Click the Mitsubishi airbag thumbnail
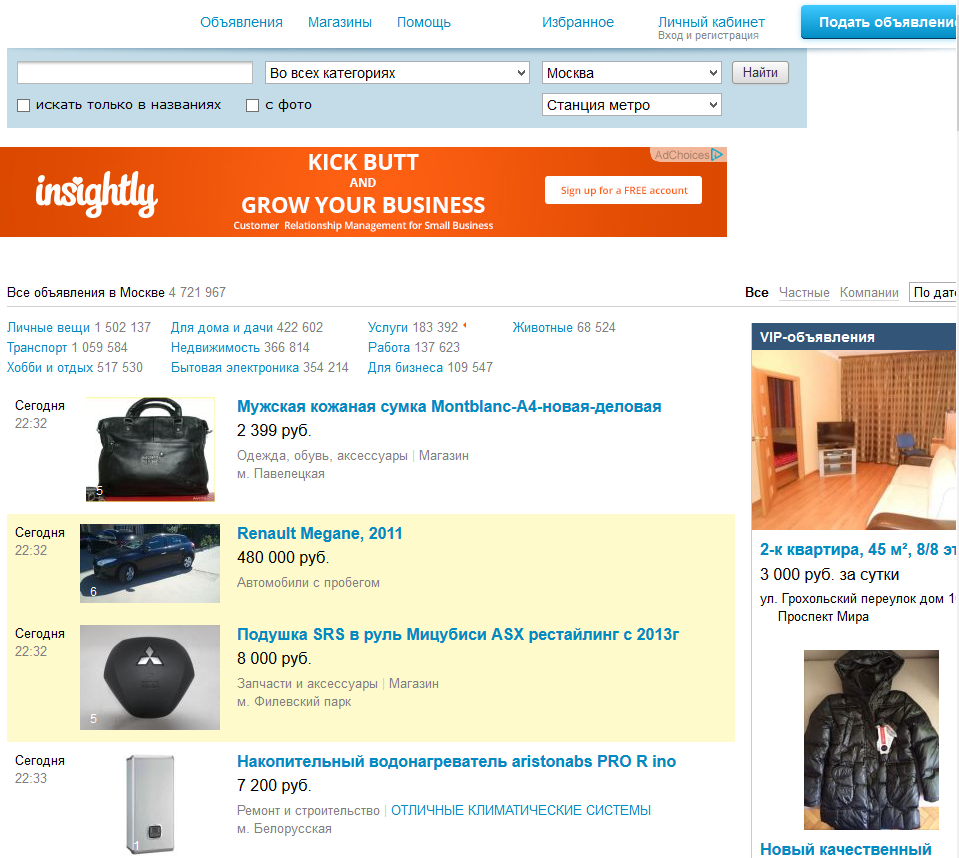This screenshot has width=959, height=858. 150,677
